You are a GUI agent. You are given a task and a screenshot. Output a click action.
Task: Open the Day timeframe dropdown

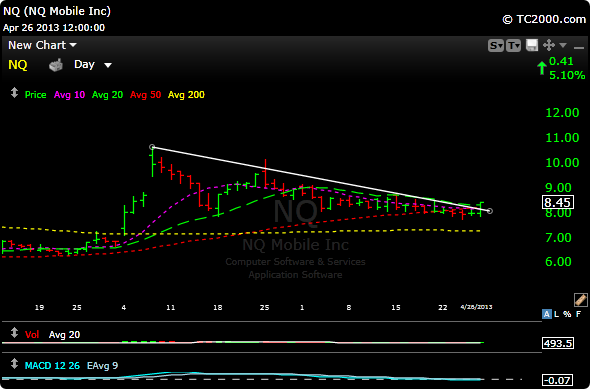[93, 65]
